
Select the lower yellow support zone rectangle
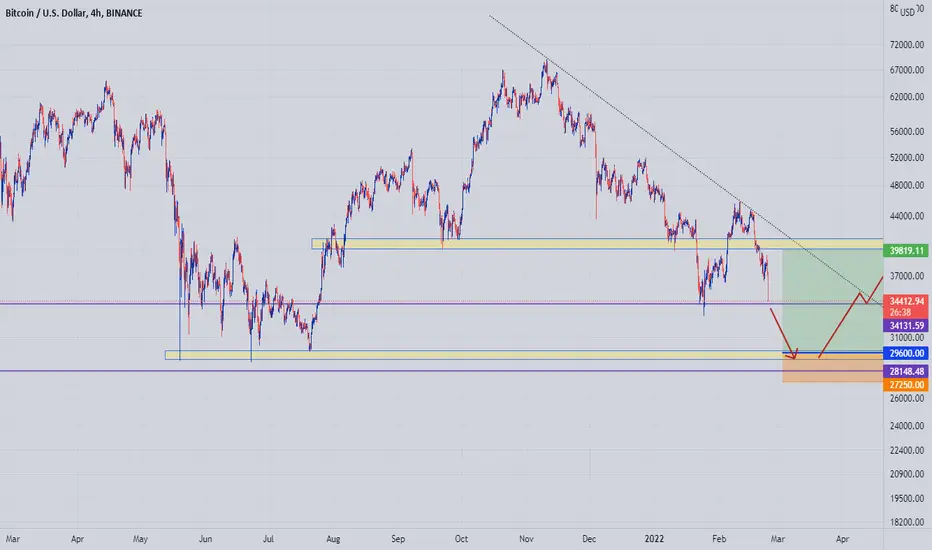pos(523,355)
